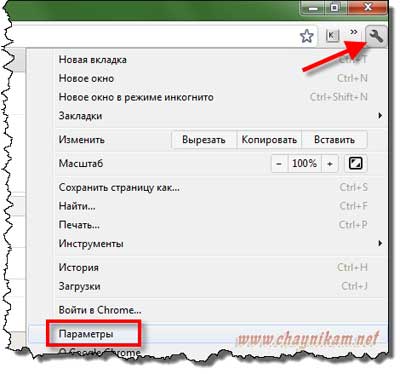Show hidden extensions via double chevron
Screen dimensions: 400x374
click(354, 32)
